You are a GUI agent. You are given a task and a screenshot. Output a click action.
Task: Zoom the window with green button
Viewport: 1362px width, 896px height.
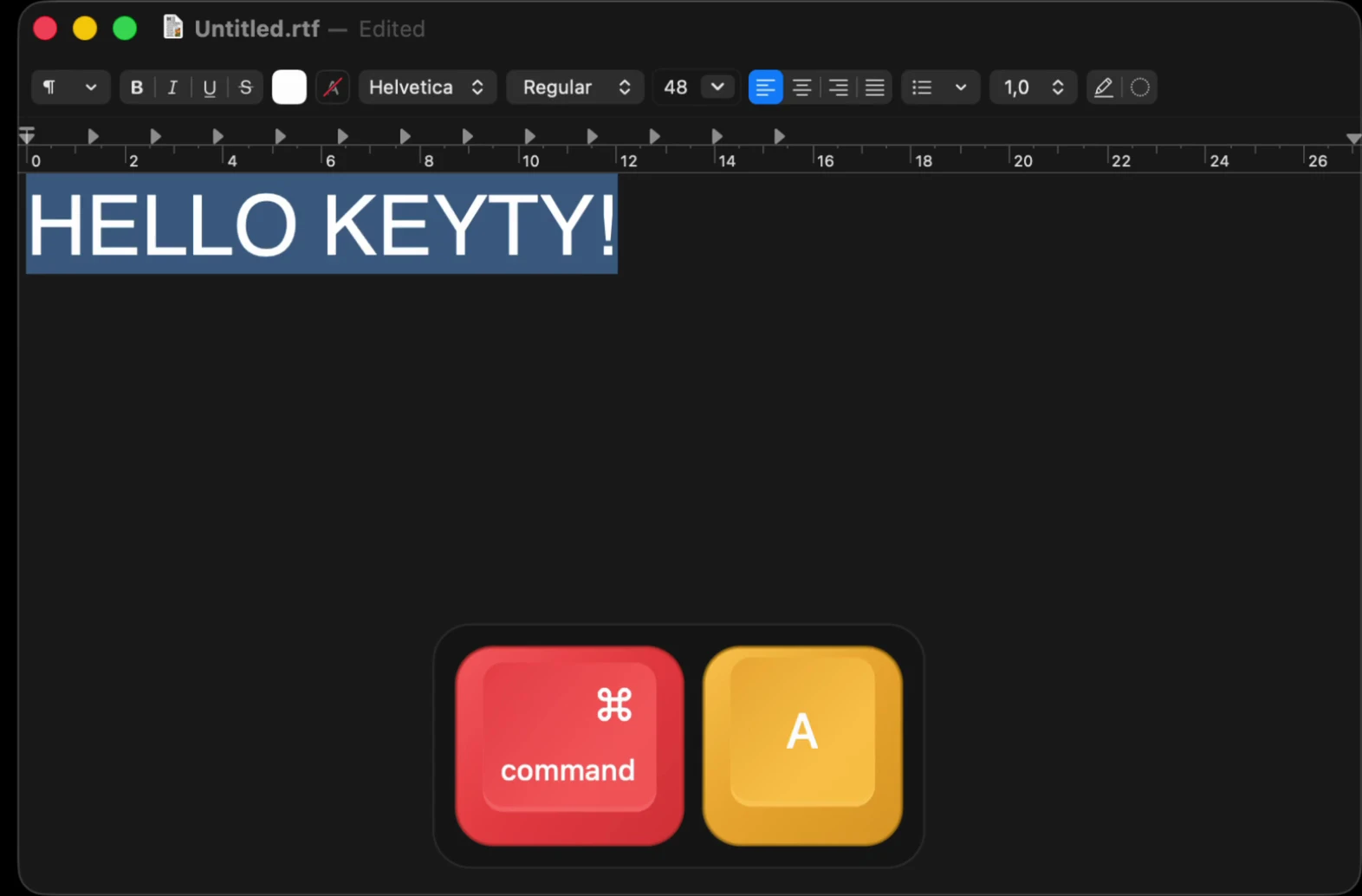tap(125, 29)
